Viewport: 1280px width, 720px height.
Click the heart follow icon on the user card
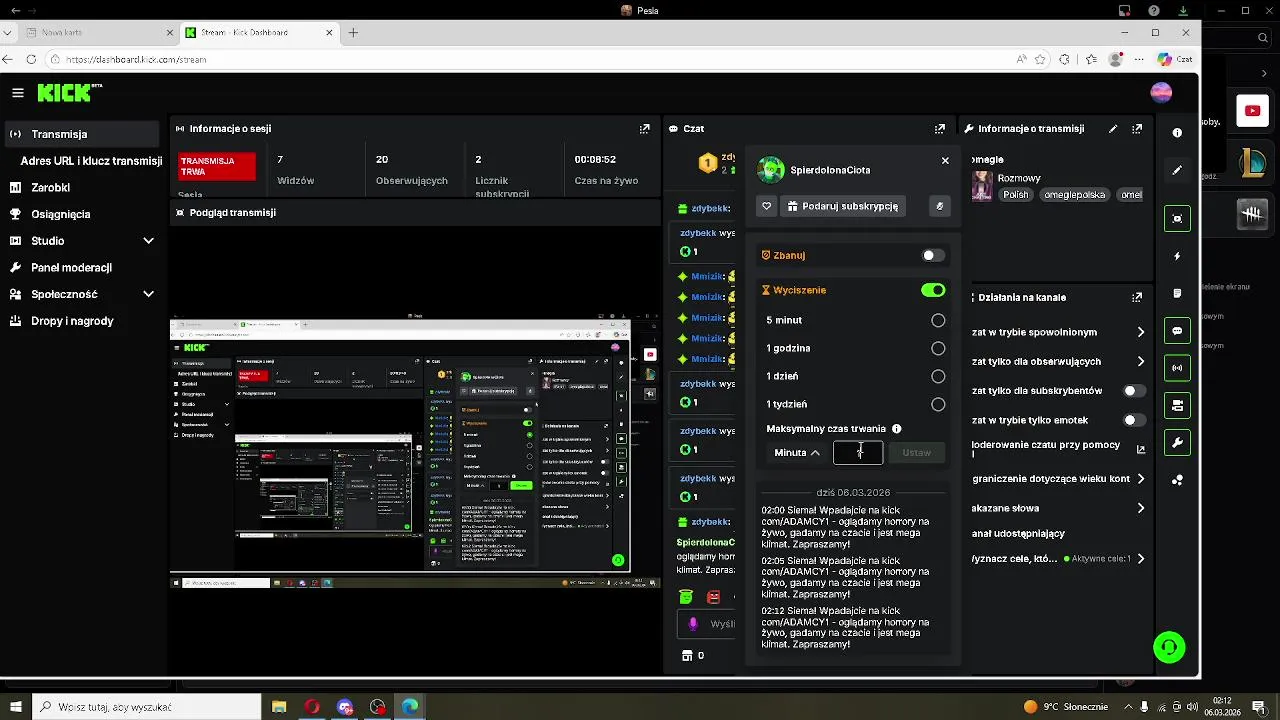click(767, 206)
